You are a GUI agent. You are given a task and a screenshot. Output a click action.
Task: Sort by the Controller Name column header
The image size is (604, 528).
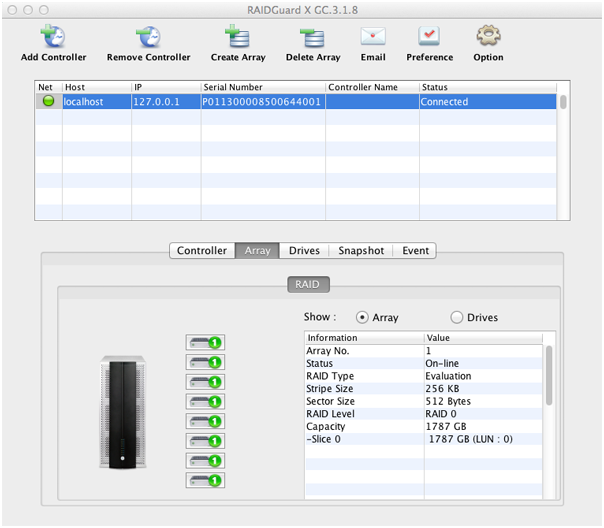click(372, 87)
